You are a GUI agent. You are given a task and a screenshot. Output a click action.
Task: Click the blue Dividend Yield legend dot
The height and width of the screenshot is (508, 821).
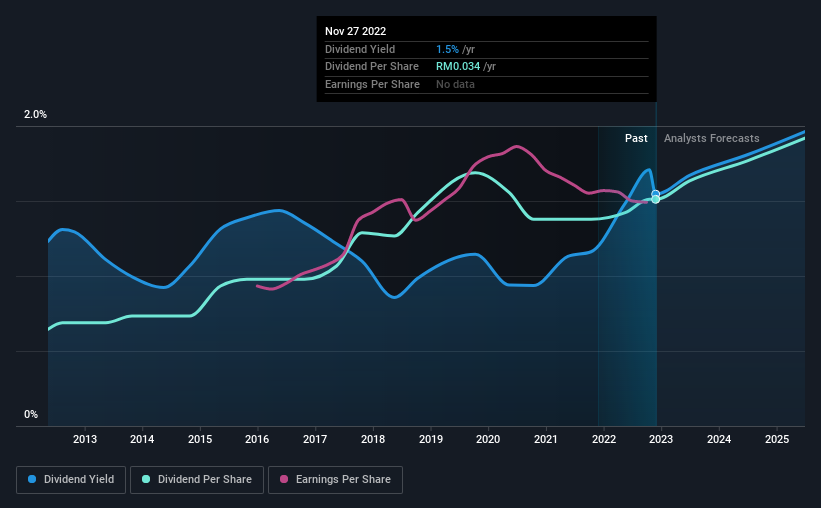point(32,479)
